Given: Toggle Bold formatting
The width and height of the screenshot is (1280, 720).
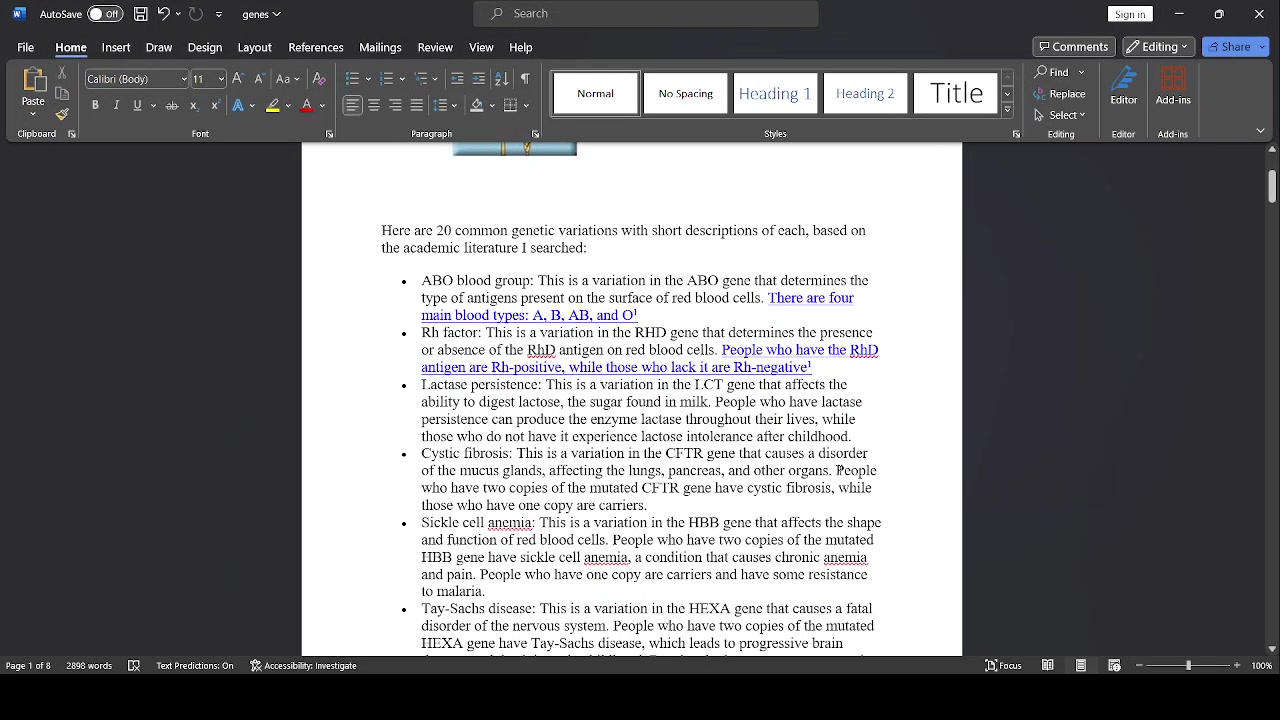Looking at the screenshot, I should coord(95,106).
